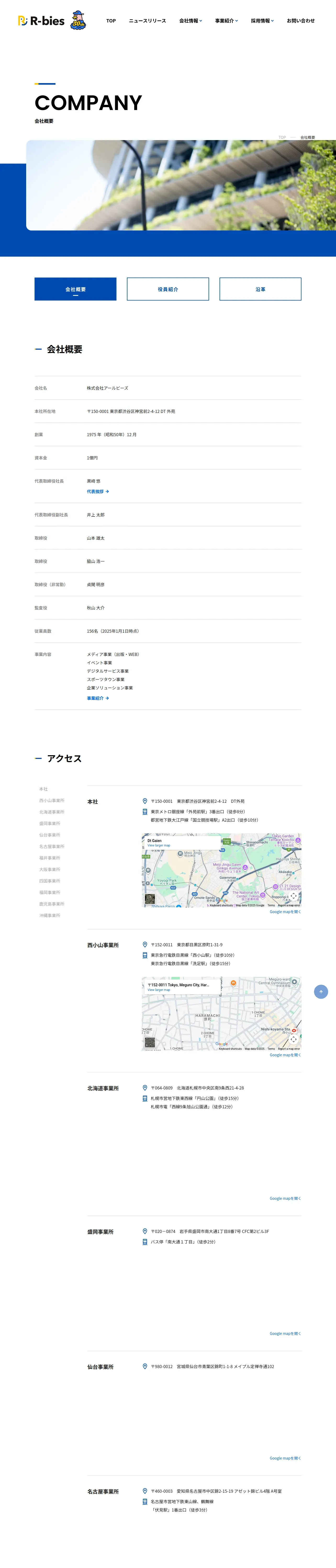This screenshot has height=1568, width=336.
Task: Follow the 代表挨拶 arrow link
Action: [98, 491]
